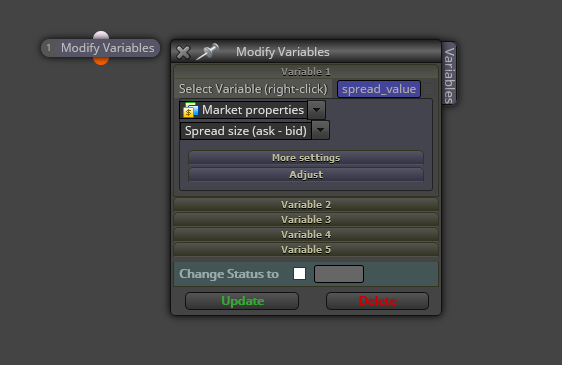This screenshot has height=365, width=562.
Task: Enable the Change Status to checkbox
Action: (x=299, y=274)
